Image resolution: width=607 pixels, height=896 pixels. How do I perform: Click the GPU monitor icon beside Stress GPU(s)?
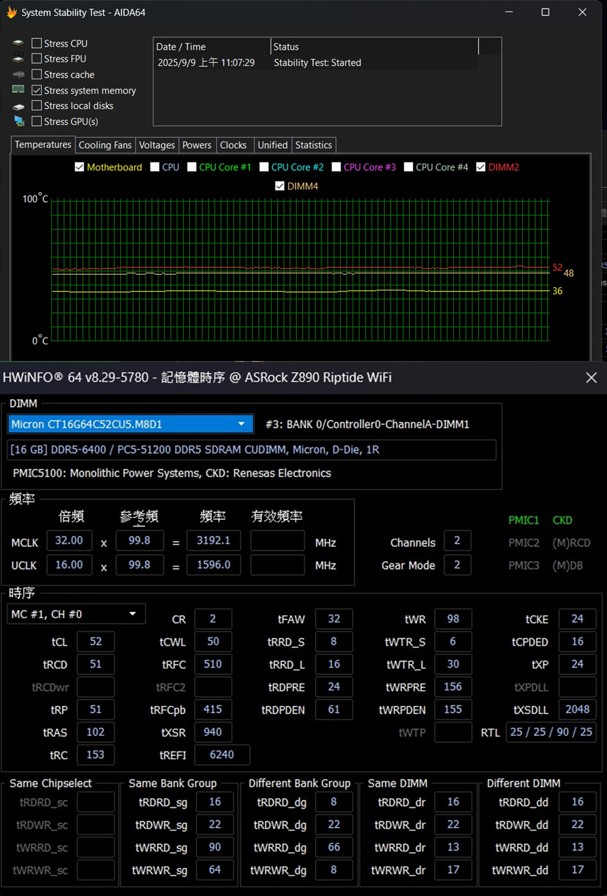19,121
